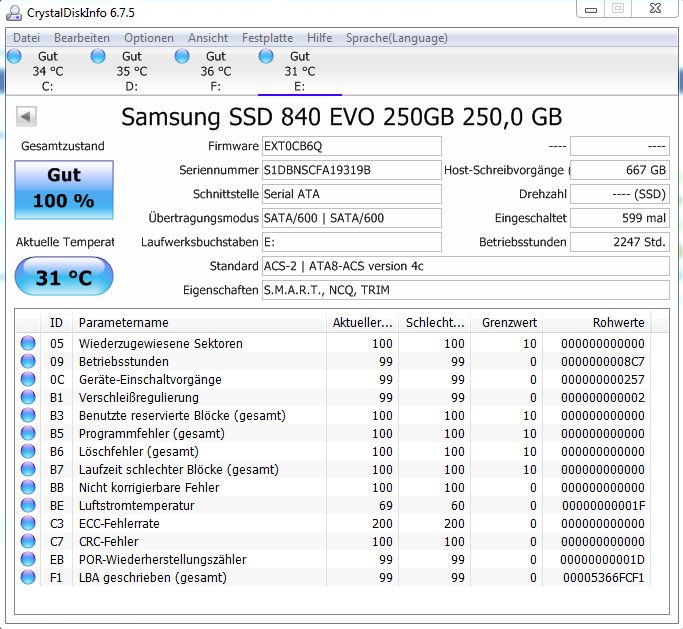Click status orb for Luftstromtemperatur
Screen dimensions: 683x629
[28, 505]
